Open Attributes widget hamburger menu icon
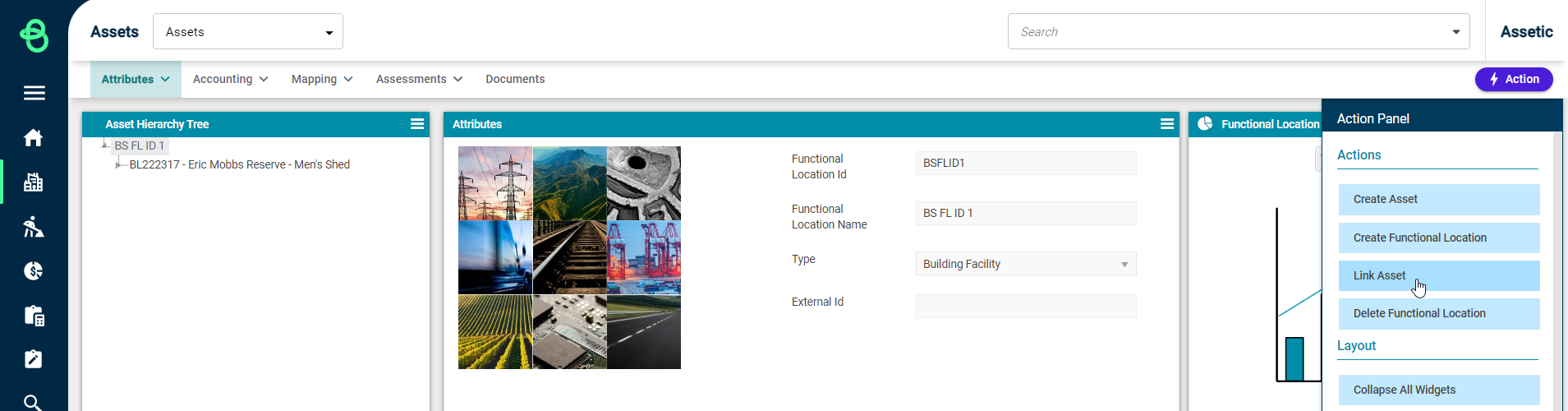The image size is (1568, 411). 1166,124
